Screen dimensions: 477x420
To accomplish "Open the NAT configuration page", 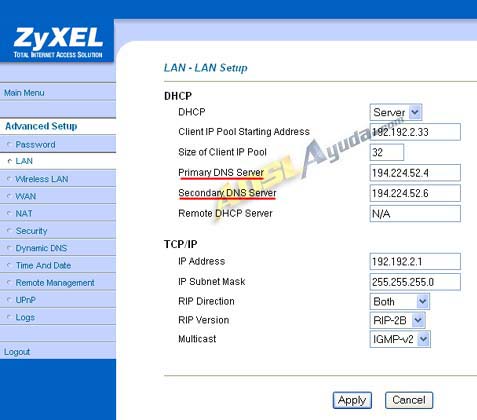I will pos(24,213).
